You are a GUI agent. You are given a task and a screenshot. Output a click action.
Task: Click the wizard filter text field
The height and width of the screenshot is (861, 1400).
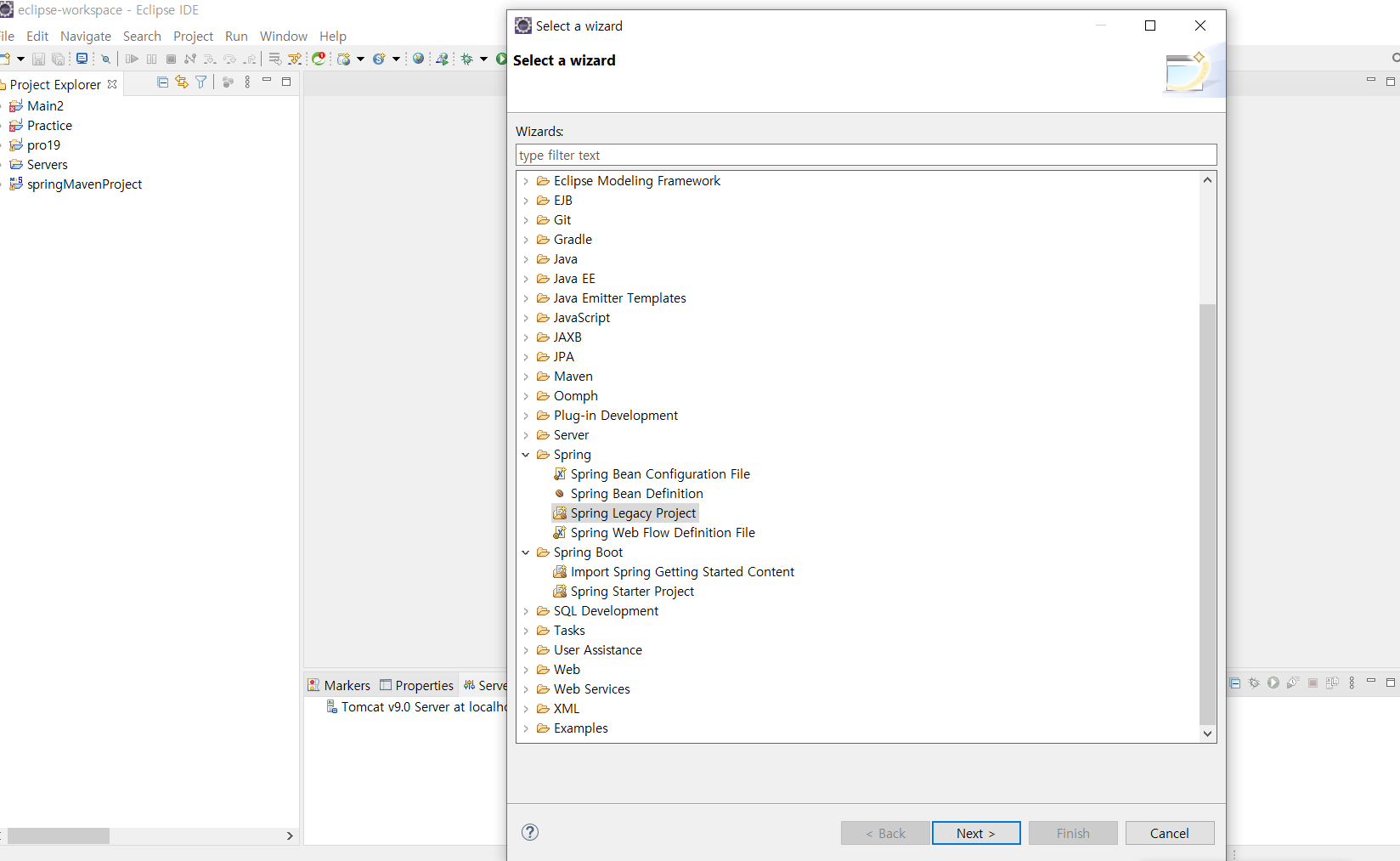click(x=866, y=155)
